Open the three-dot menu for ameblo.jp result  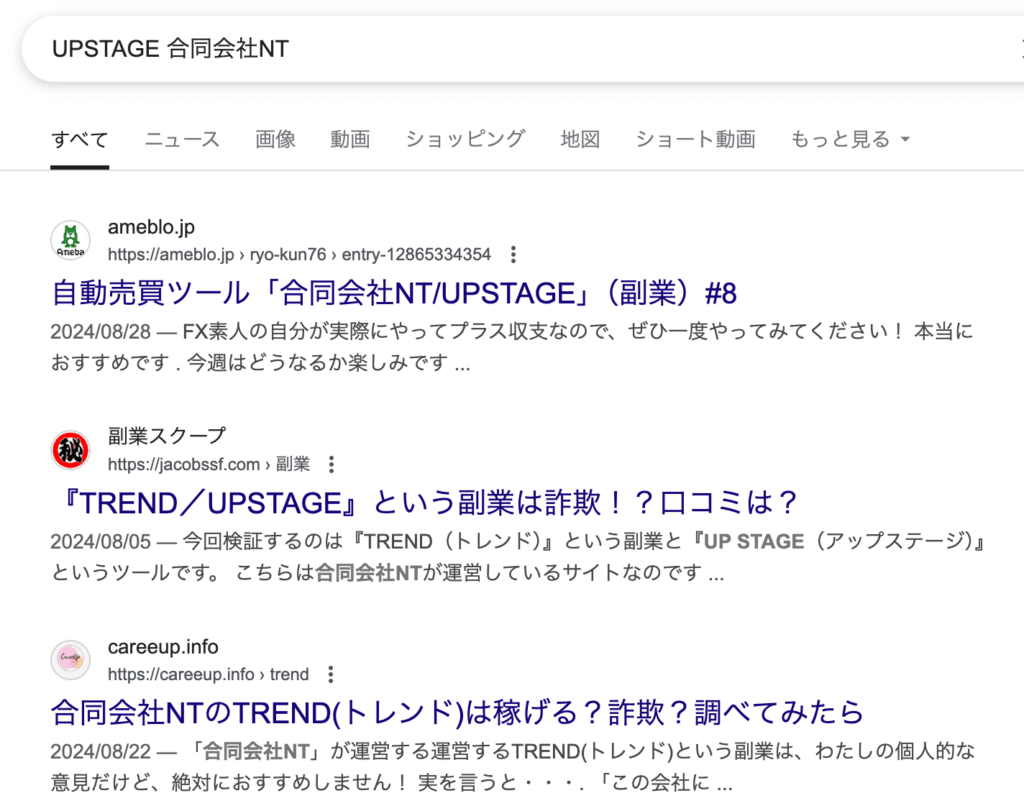click(x=513, y=255)
